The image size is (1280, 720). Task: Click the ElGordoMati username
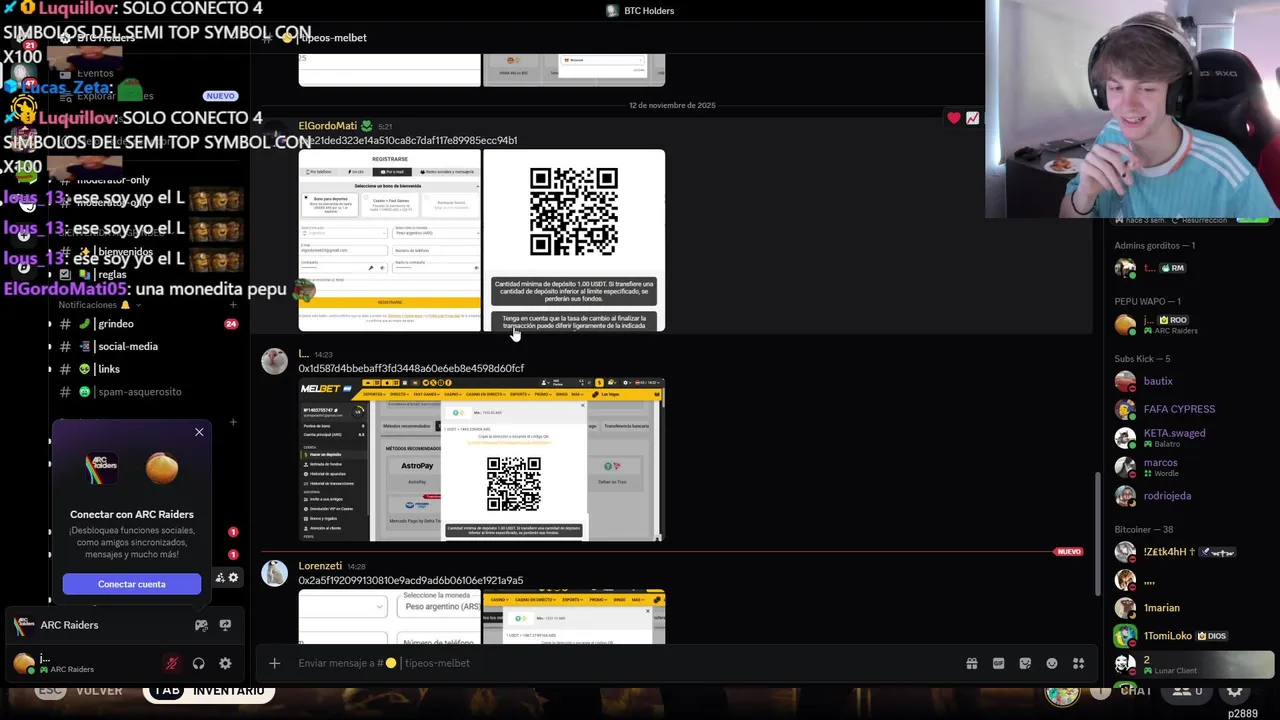[328, 126]
